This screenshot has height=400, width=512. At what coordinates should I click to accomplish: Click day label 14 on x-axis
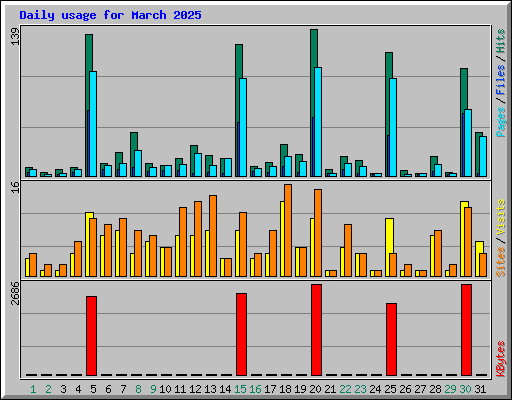pyautogui.click(x=225, y=389)
